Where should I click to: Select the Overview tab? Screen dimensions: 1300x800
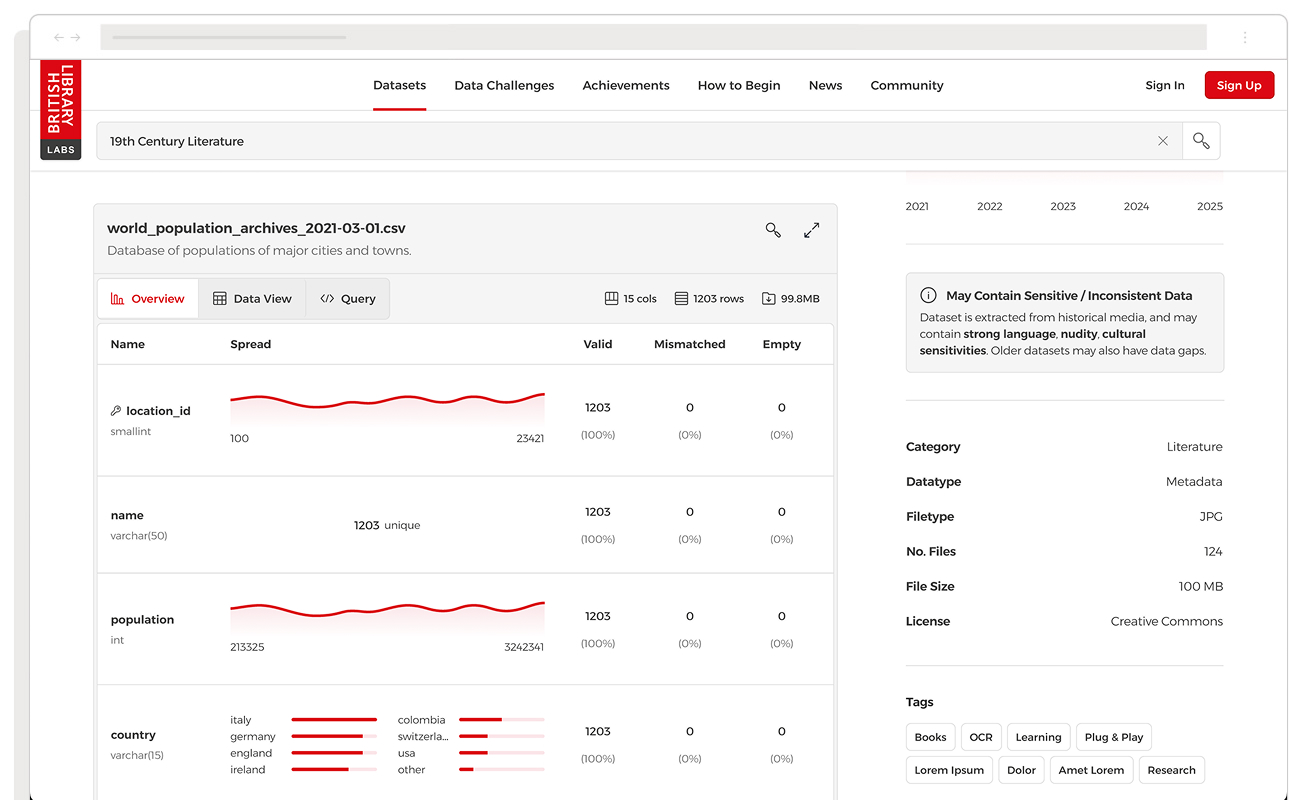148,299
